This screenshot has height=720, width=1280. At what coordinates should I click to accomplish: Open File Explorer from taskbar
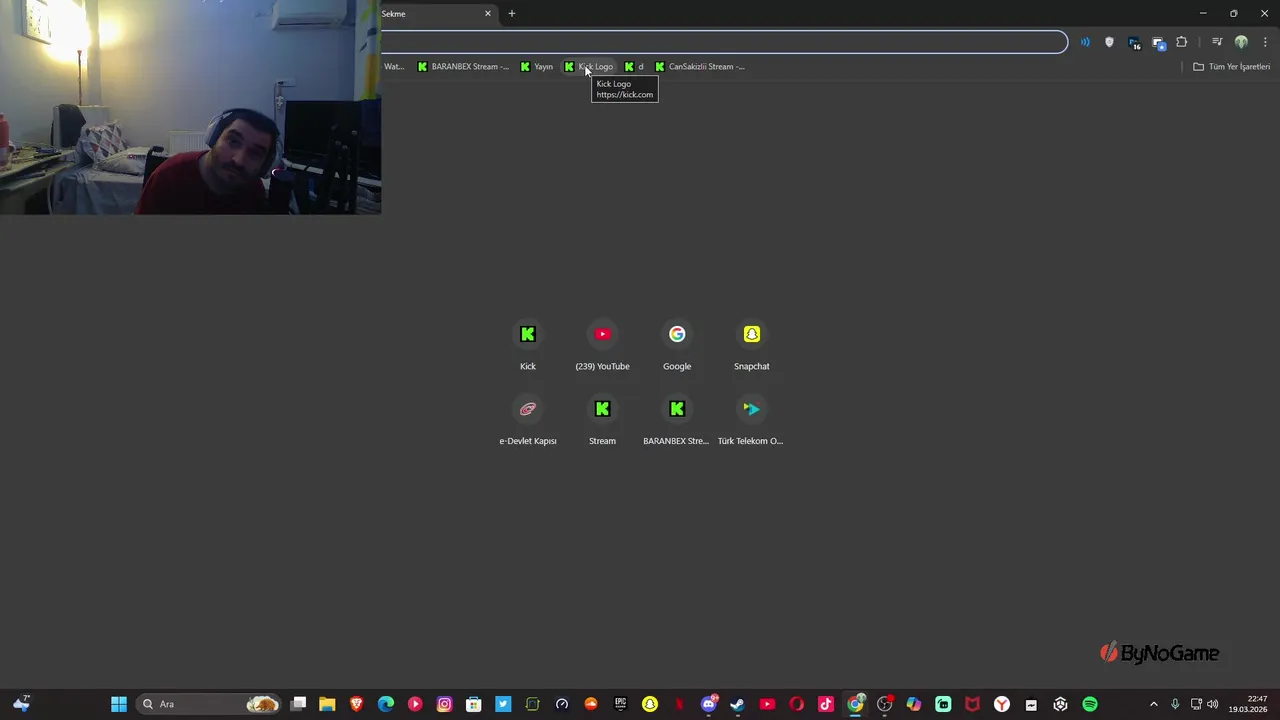(327, 704)
